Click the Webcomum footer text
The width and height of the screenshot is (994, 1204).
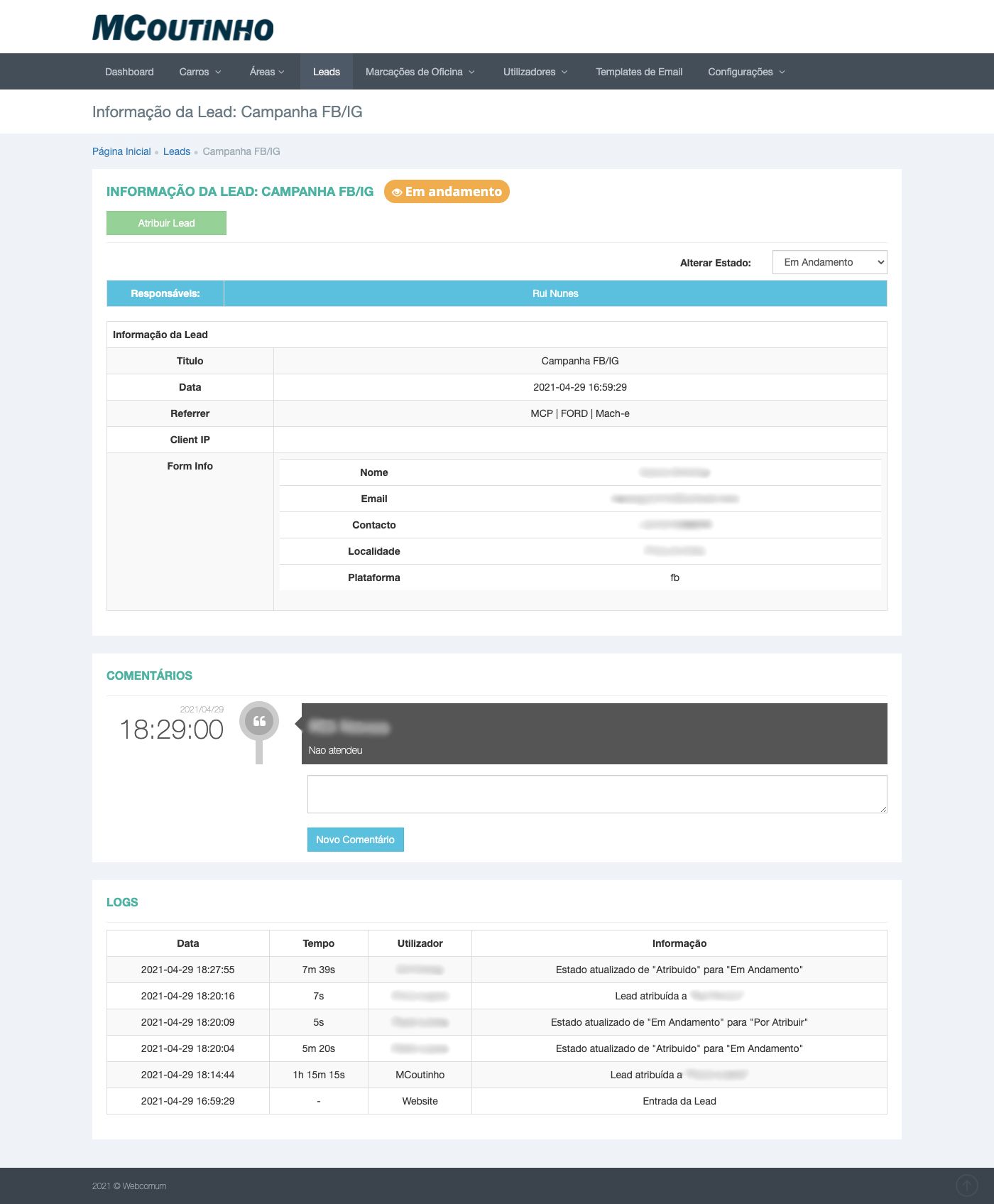pyautogui.click(x=144, y=1186)
